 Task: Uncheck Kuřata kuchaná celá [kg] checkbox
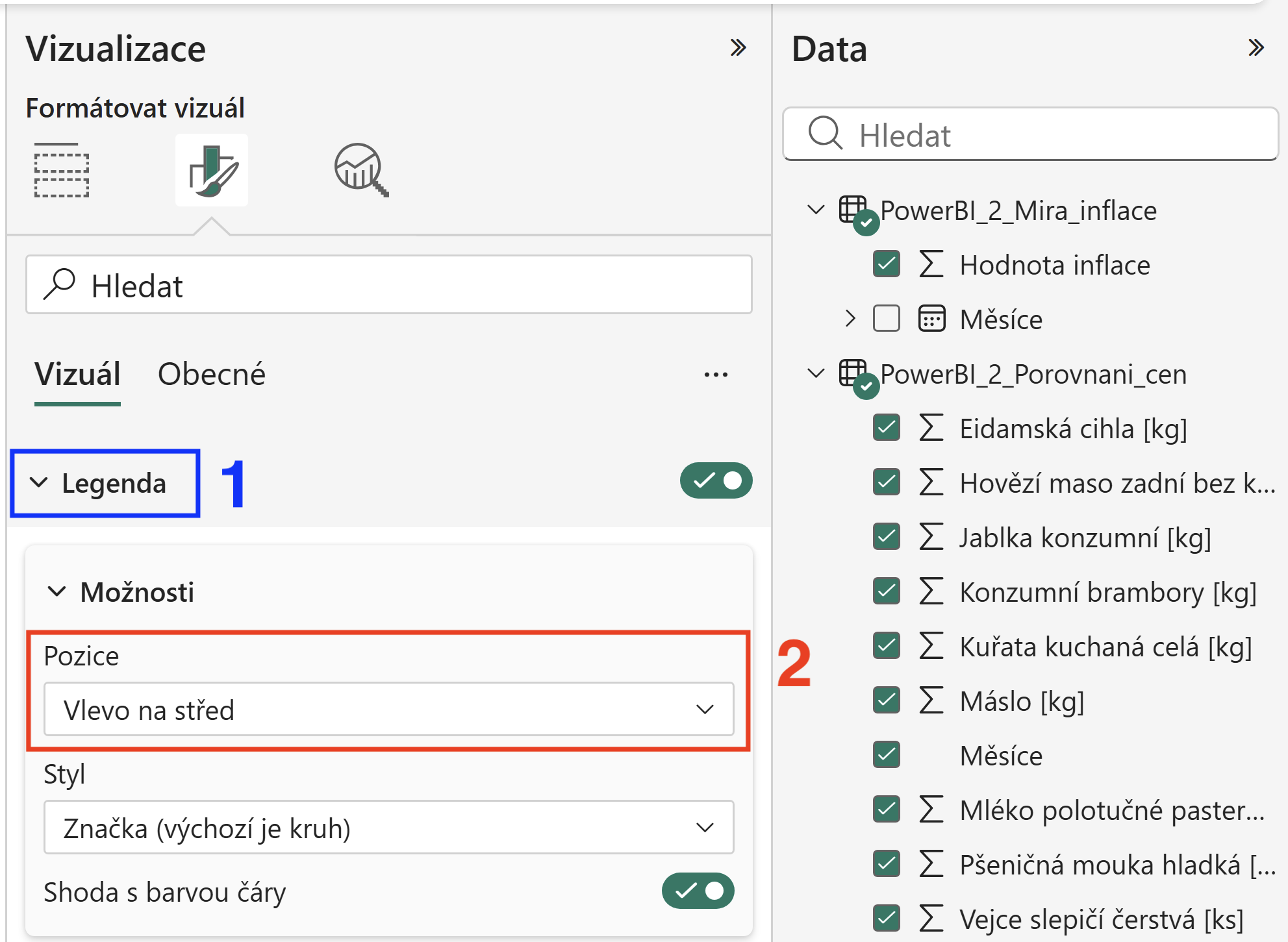coord(887,646)
